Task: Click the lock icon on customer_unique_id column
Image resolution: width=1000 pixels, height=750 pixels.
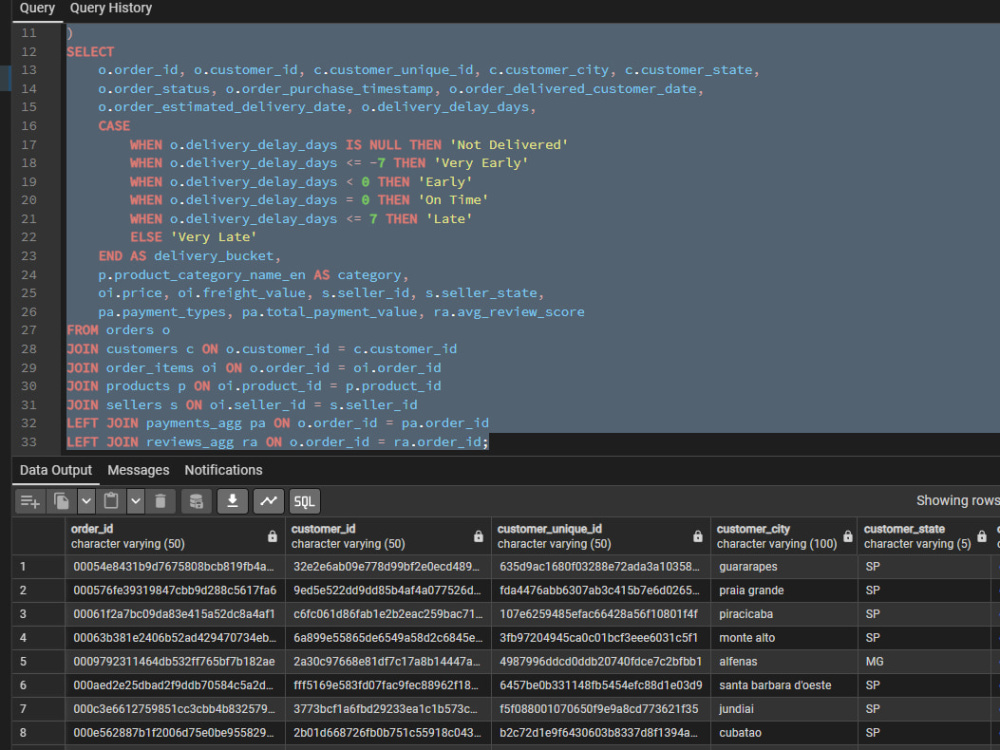Action: (698, 536)
